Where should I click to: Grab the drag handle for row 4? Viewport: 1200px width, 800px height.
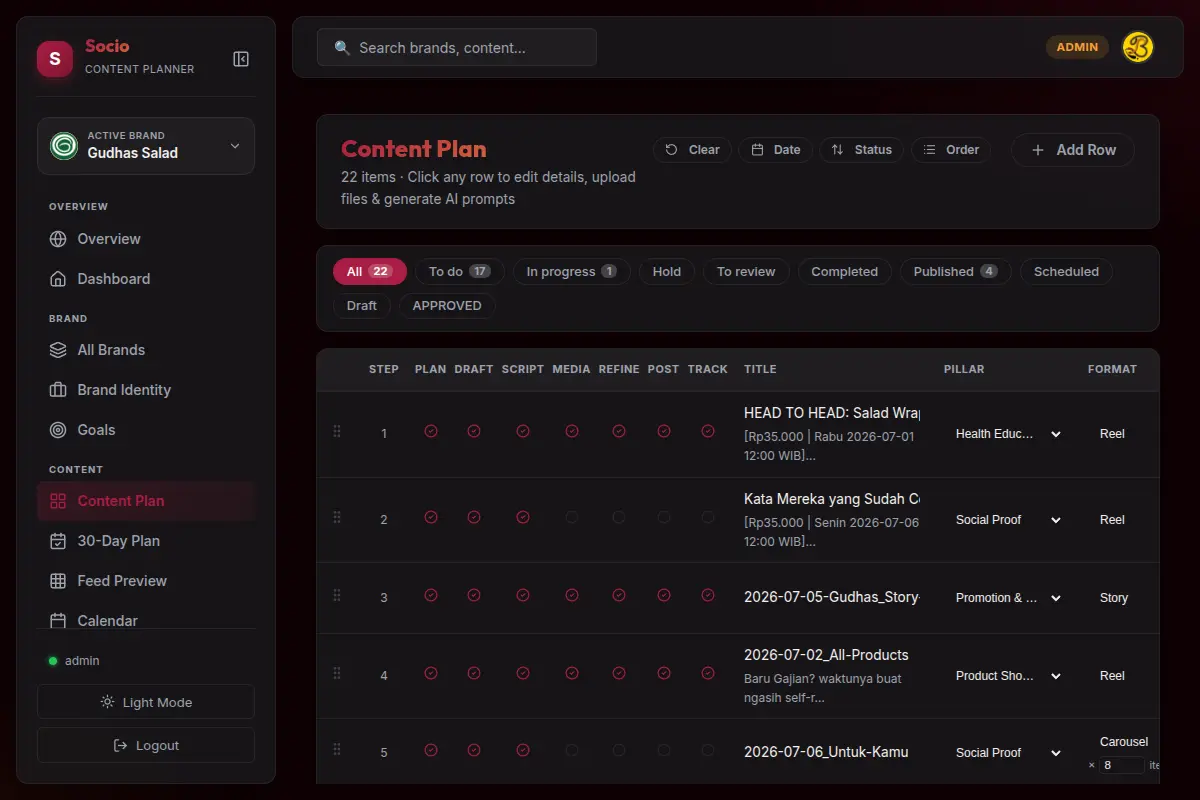tap(337, 673)
